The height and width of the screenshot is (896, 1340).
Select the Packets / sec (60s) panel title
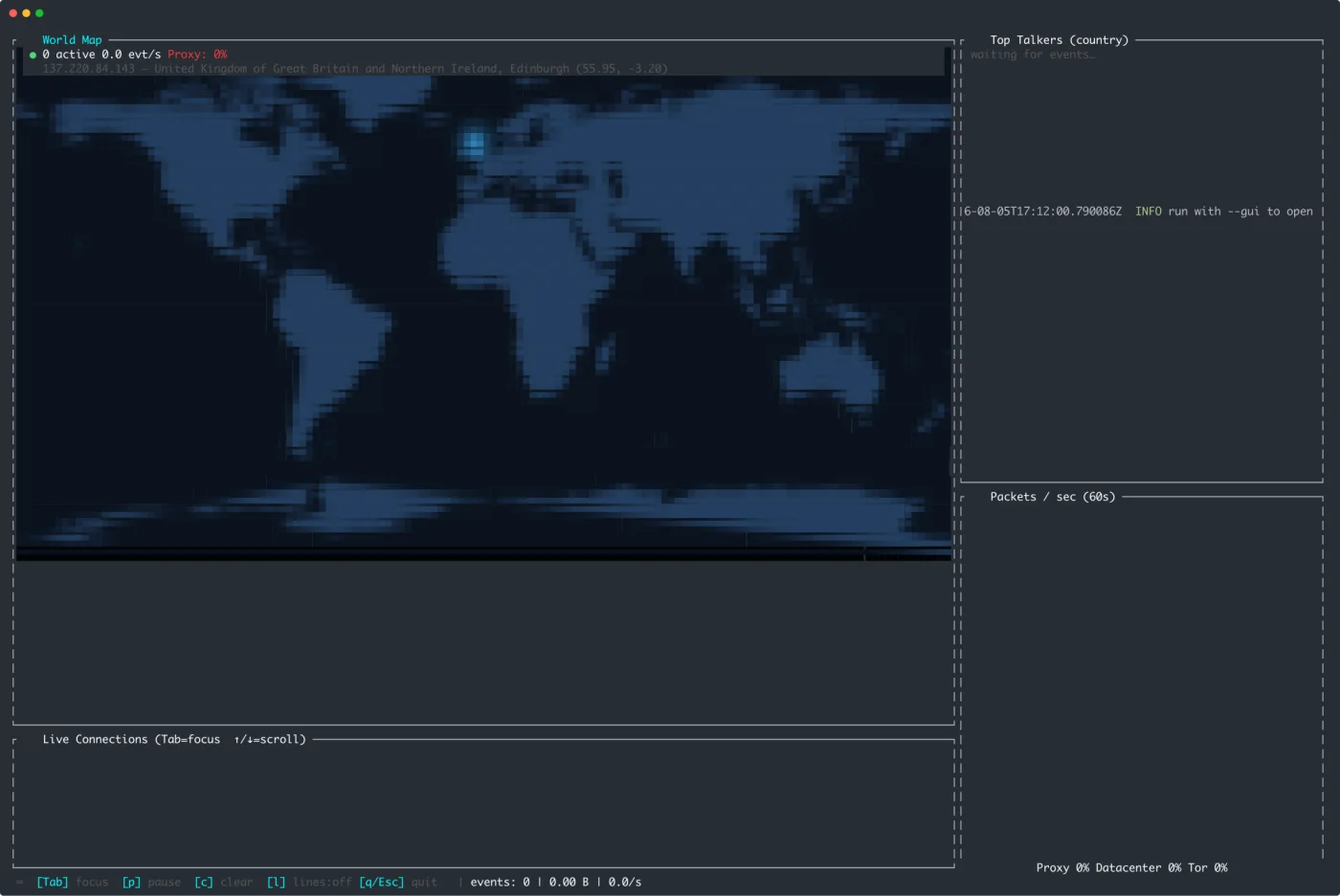coord(1053,497)
